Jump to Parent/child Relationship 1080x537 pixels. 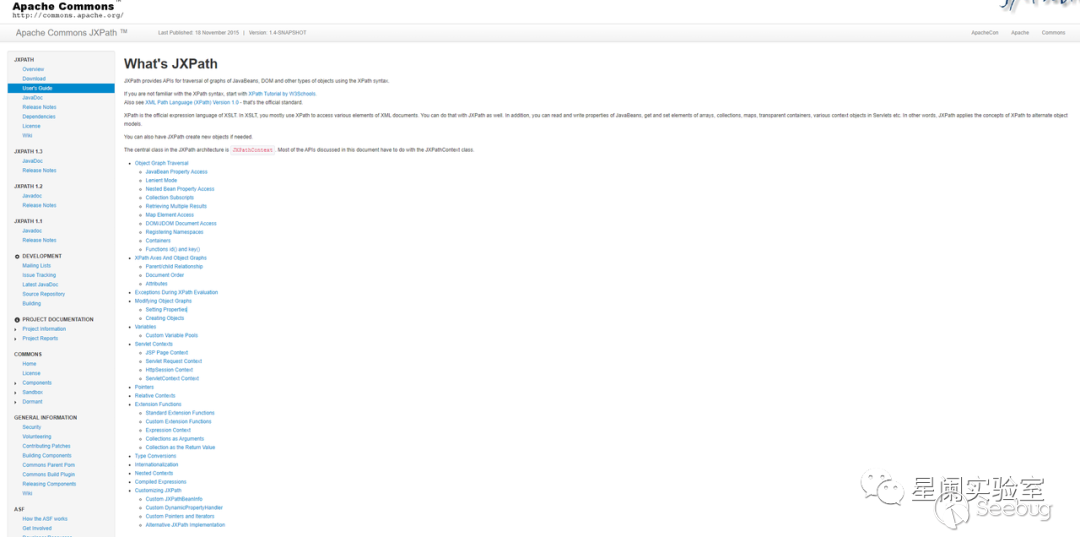point(174,266)
